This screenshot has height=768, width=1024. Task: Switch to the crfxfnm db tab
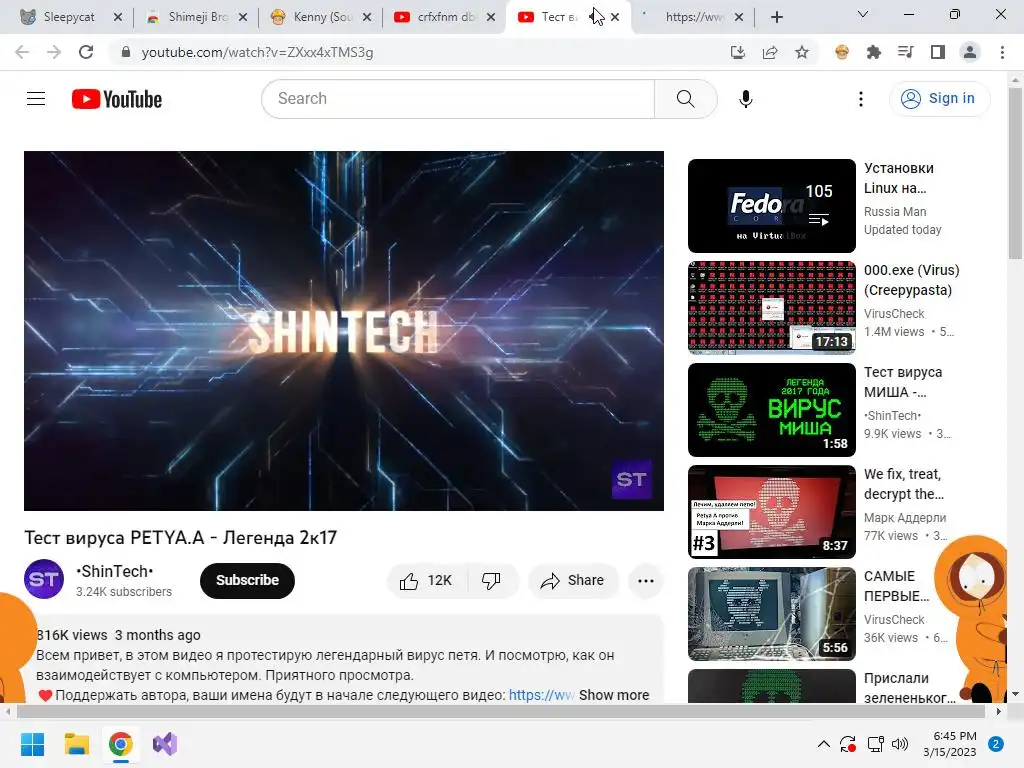(x=445, y=17)
